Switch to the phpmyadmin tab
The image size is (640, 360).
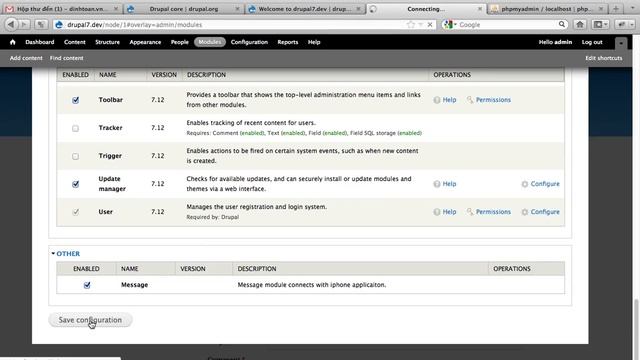click(547, 9)
